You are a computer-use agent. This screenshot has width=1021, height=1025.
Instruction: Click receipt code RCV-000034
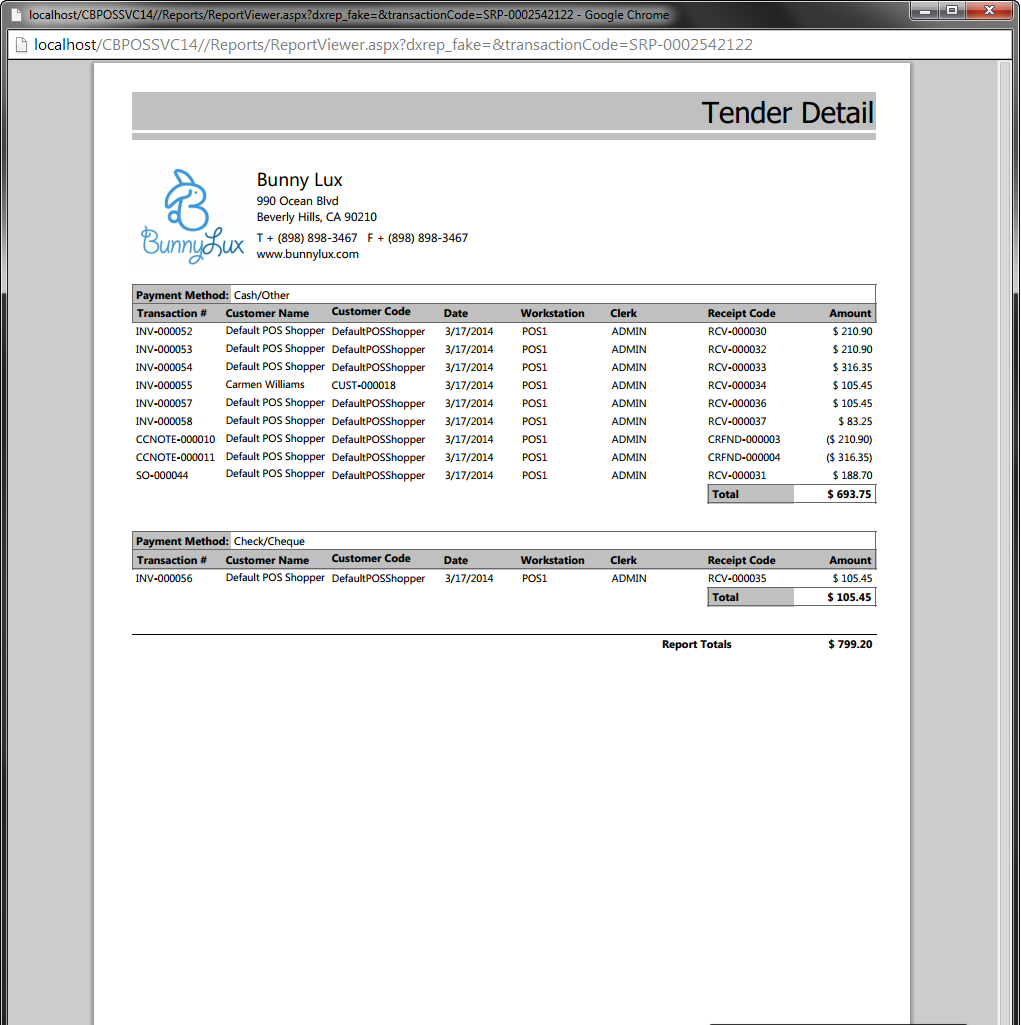[x=737, y=385]
